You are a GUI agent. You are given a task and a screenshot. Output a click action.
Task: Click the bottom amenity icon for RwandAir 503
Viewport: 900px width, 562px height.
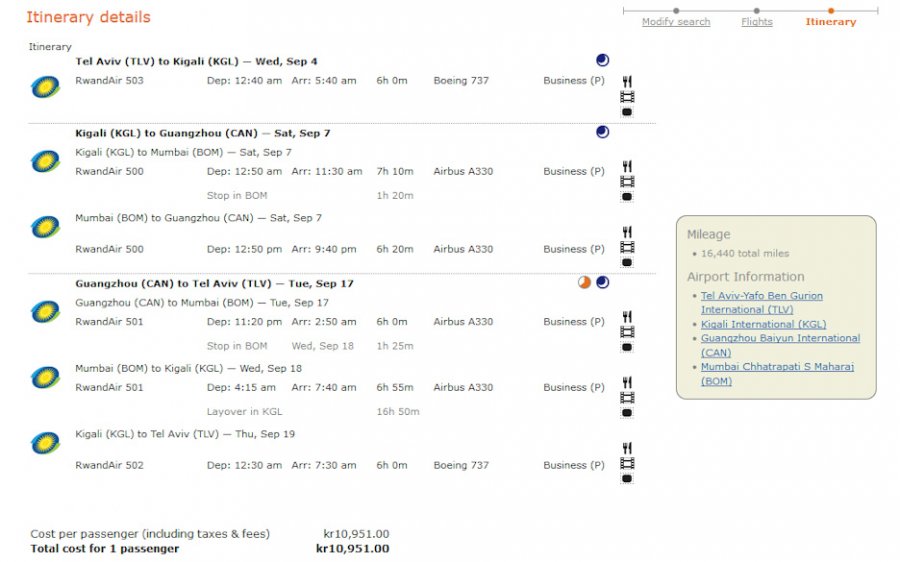627,112
